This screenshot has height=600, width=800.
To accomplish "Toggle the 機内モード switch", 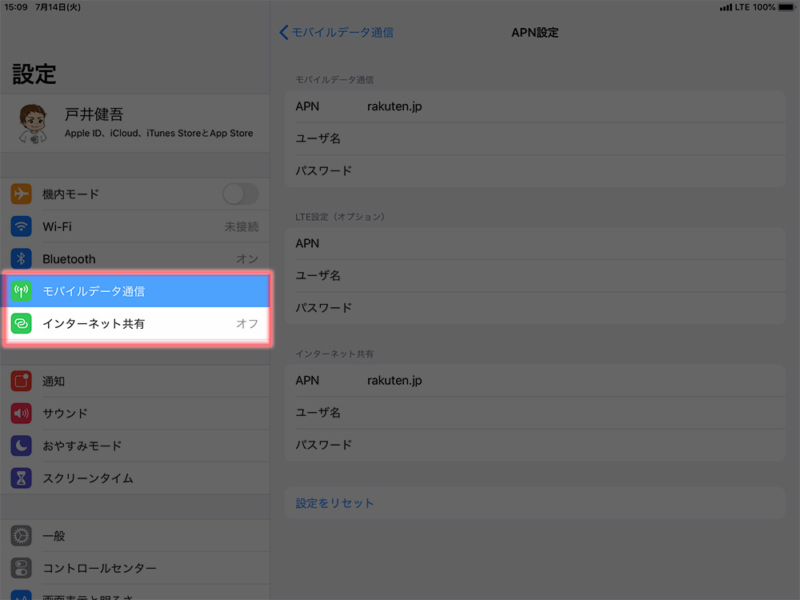I will point(240,194).
